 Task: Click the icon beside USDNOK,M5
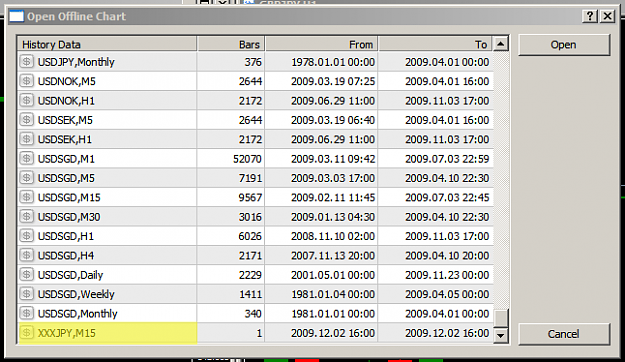[x=27, y=81]
